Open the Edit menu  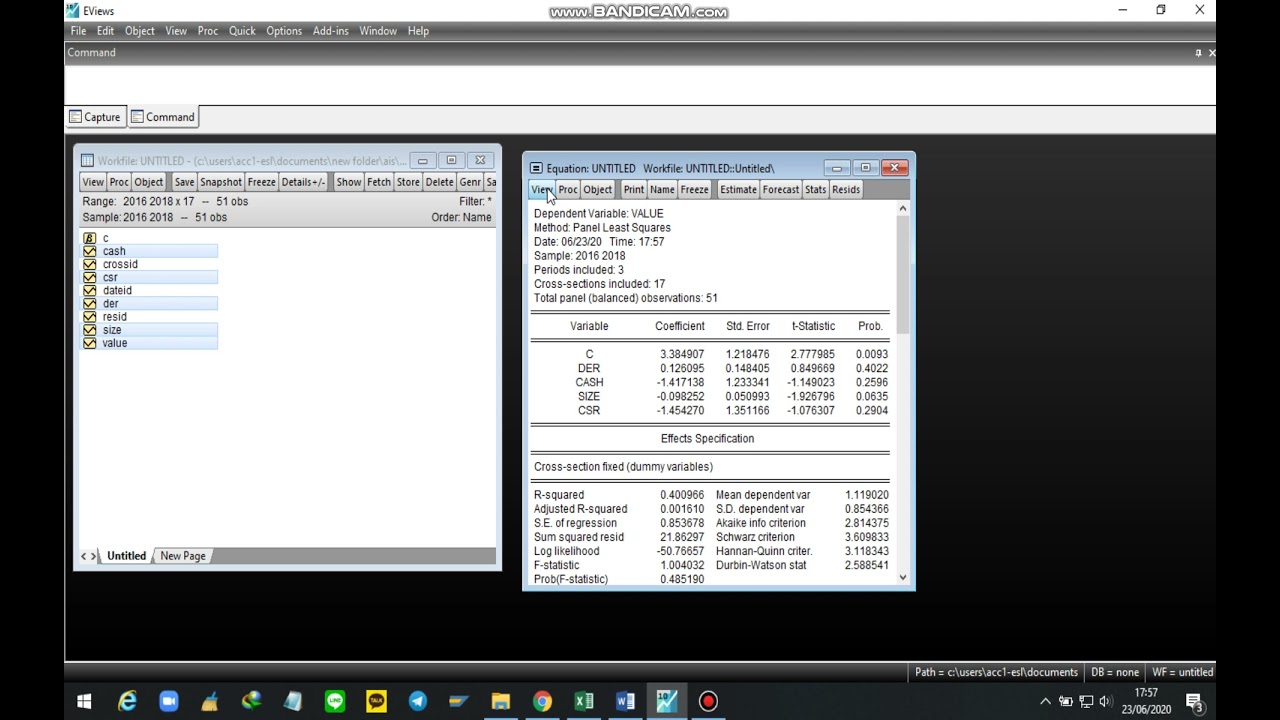105,31
